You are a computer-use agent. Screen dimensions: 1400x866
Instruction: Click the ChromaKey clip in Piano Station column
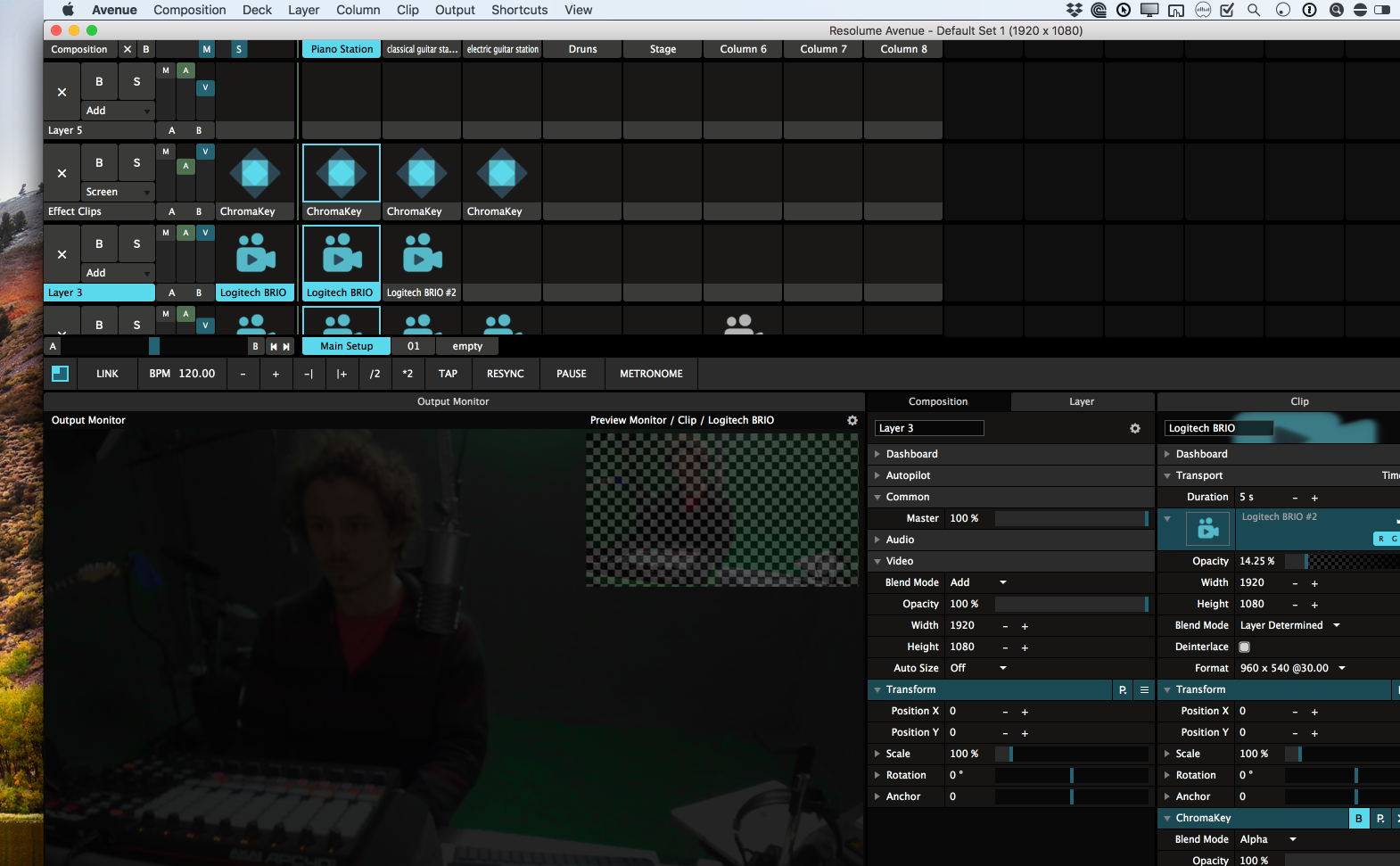[342, 175]
